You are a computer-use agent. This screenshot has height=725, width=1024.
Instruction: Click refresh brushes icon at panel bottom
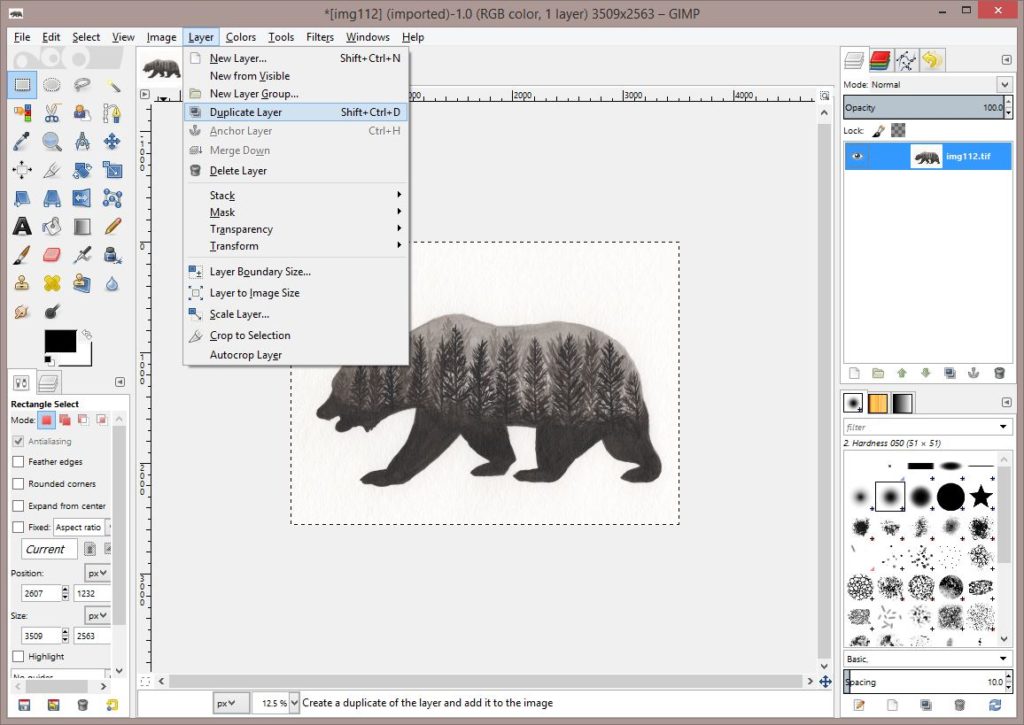(995, 705)
